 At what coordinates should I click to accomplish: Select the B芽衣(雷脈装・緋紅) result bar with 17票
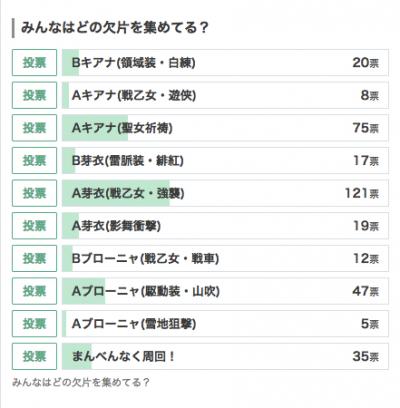click(x=225, y=161)
